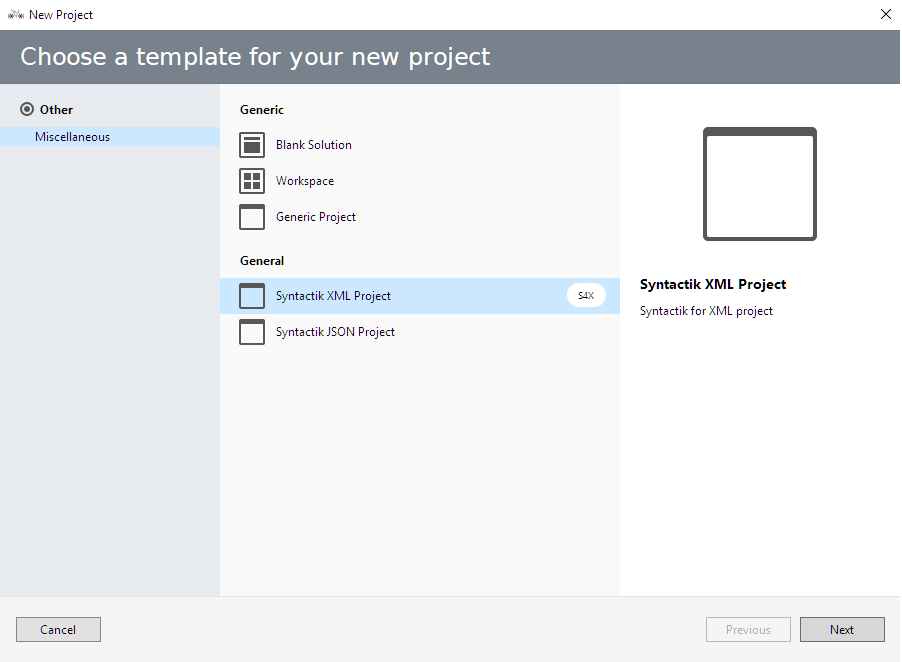Click the large template preview image
Image resolution: width=902 pixels, height=662 pixels.
coord(759,184)
